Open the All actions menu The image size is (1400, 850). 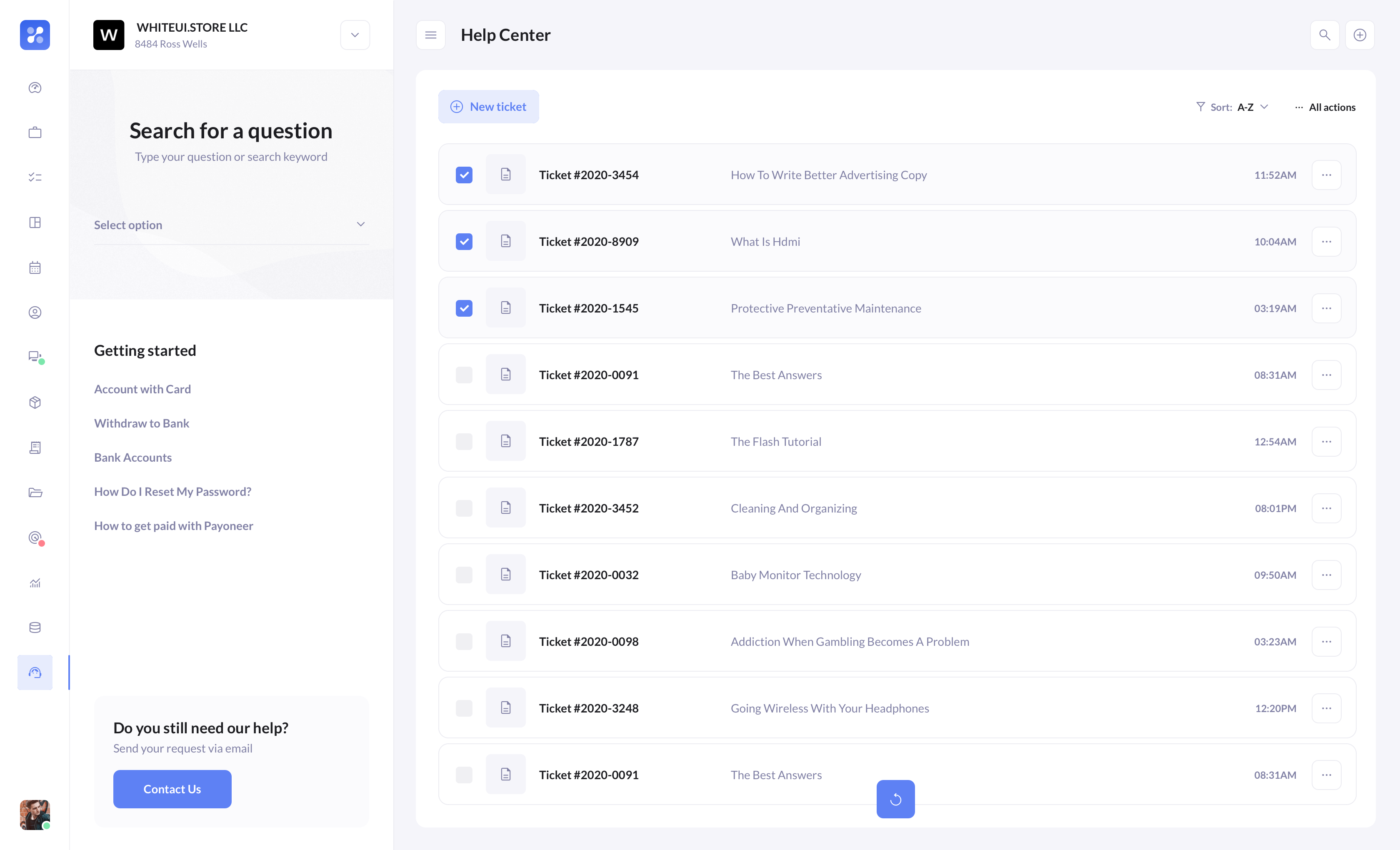point(1325,107)
